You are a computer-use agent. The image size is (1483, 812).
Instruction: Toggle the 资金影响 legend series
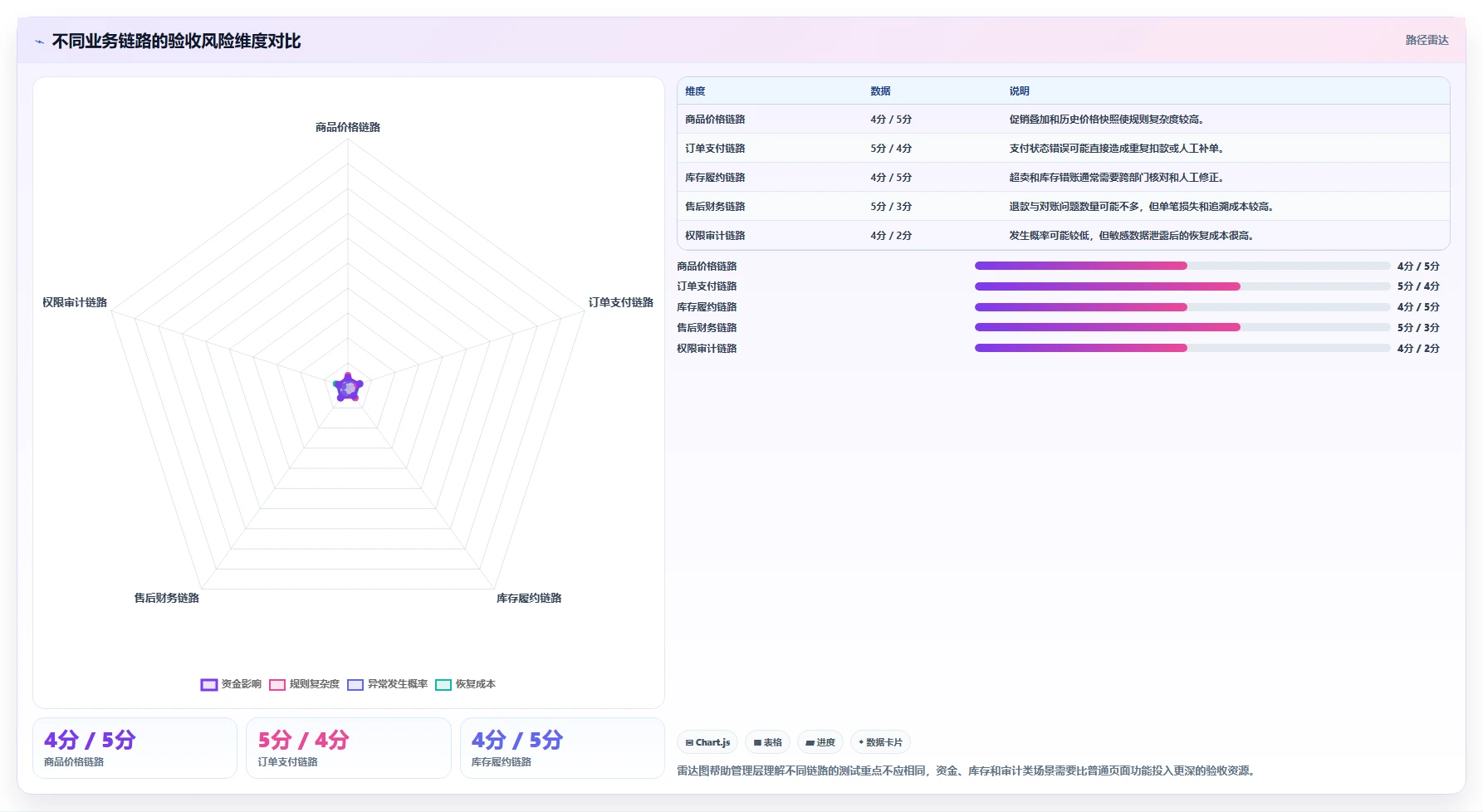tap(231, 684)
